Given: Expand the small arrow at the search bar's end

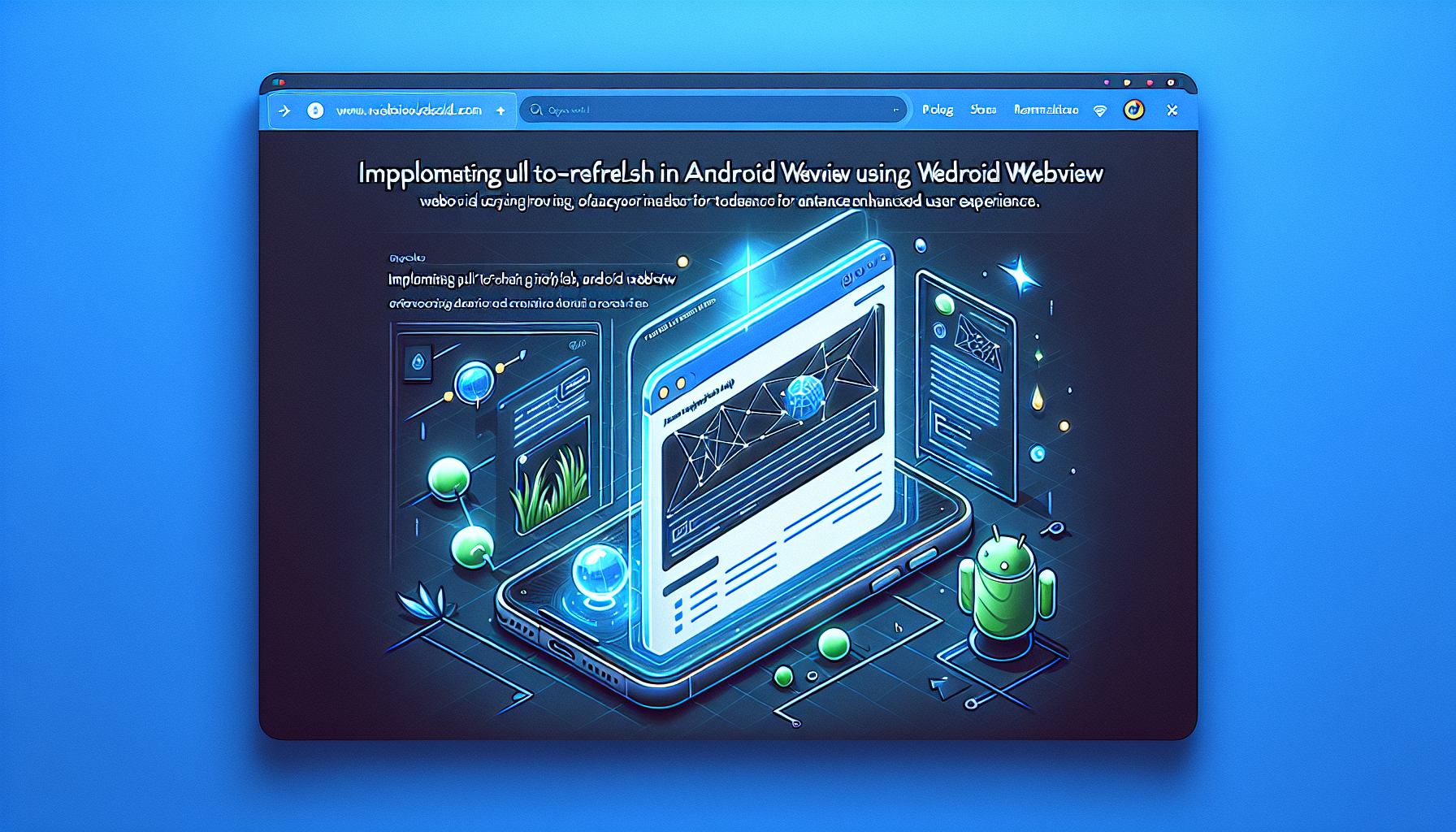Looking at the screenshot, I should click(x=895, y=110).
